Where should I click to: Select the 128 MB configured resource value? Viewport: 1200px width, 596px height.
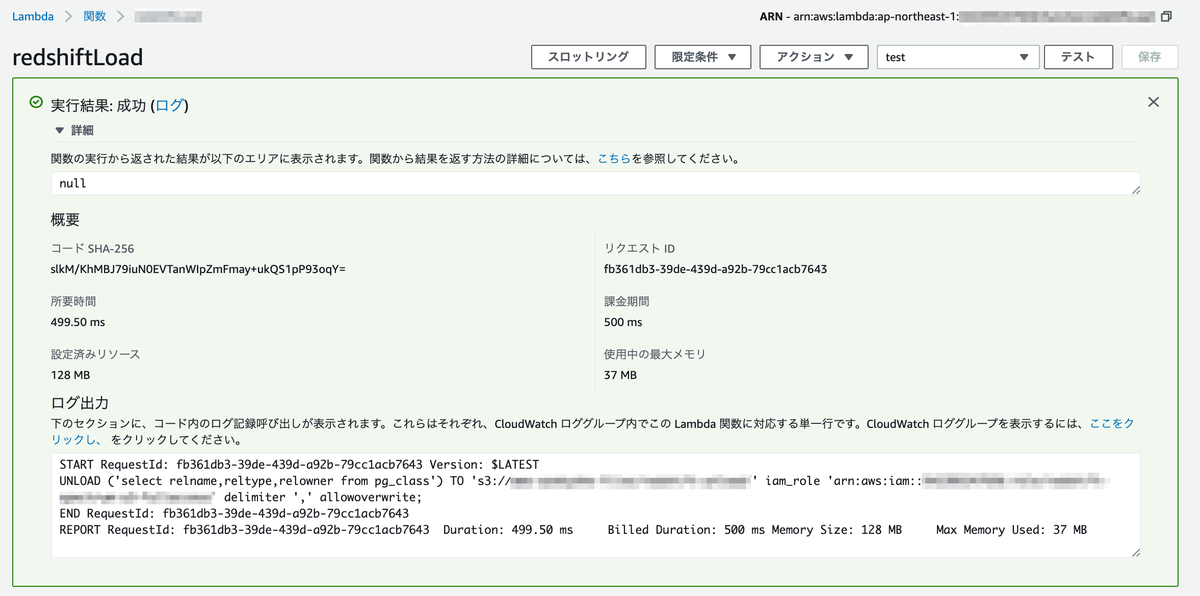click(71, 375)
